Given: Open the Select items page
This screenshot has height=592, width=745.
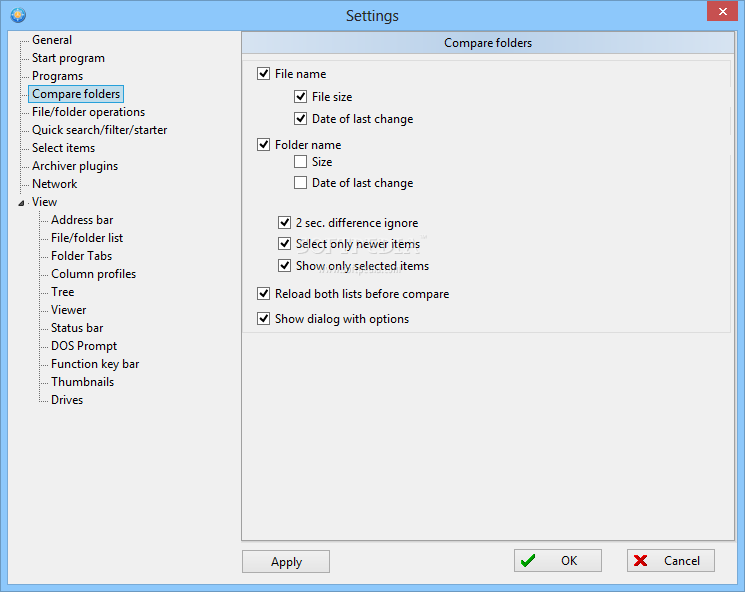Looking at the screenshot, I should 63,148.
